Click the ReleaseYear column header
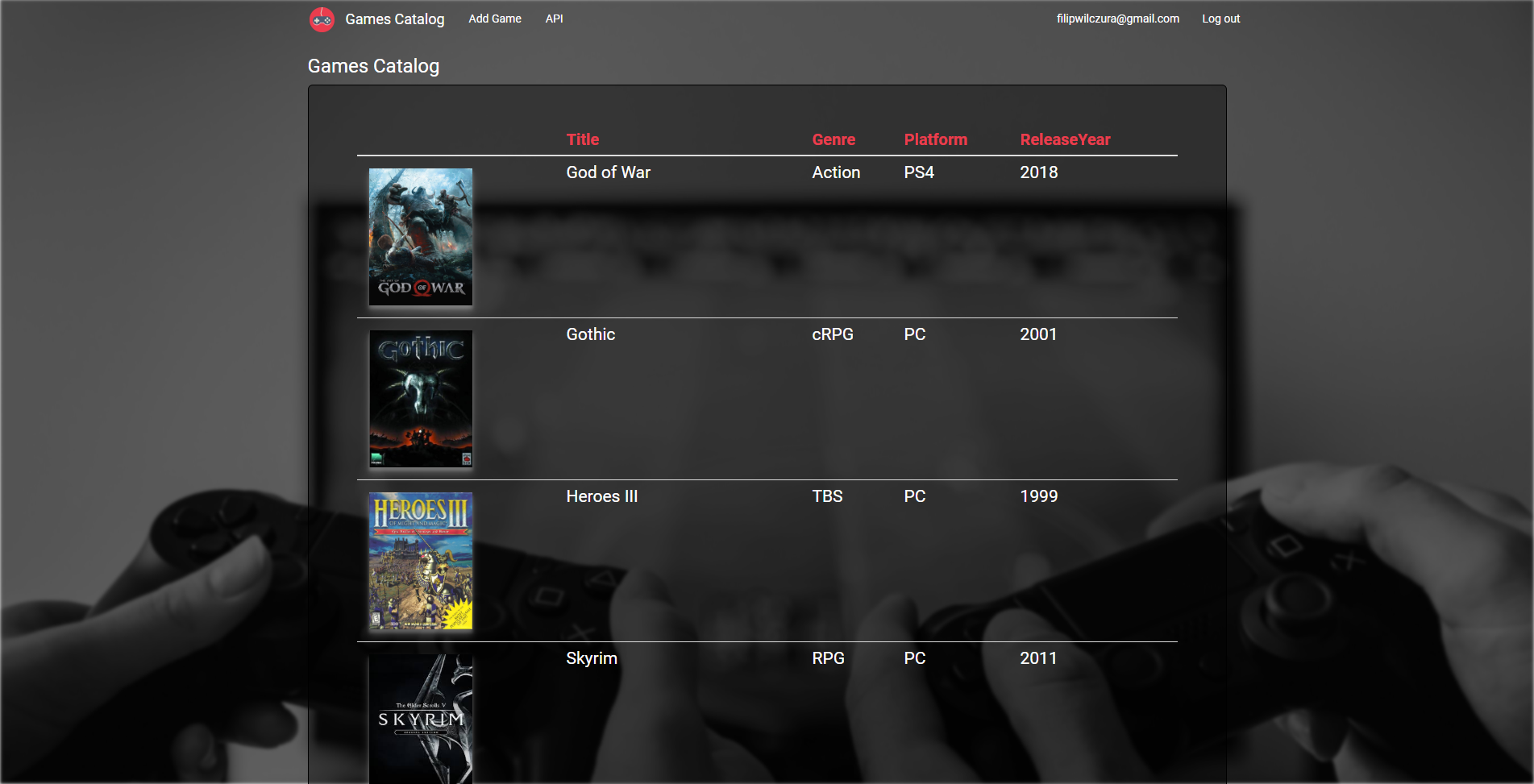Viewport: 1534px width, 784px height. (1065, 139)
